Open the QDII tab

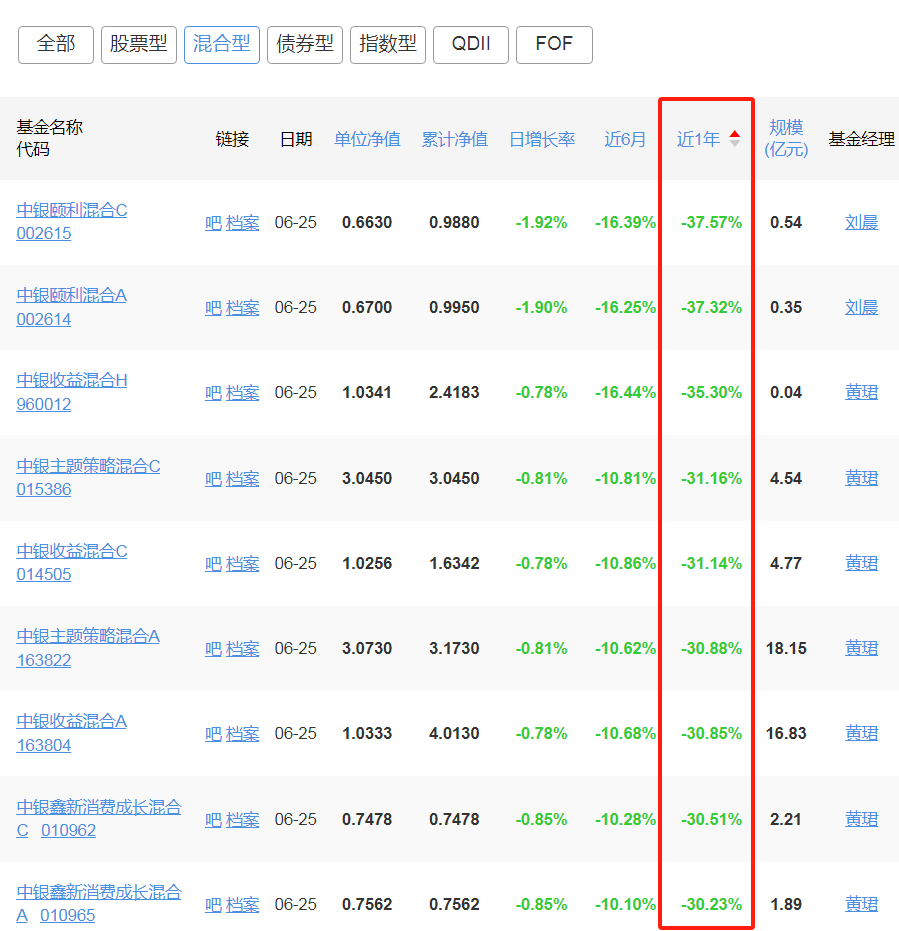click(x=471, y=45)
